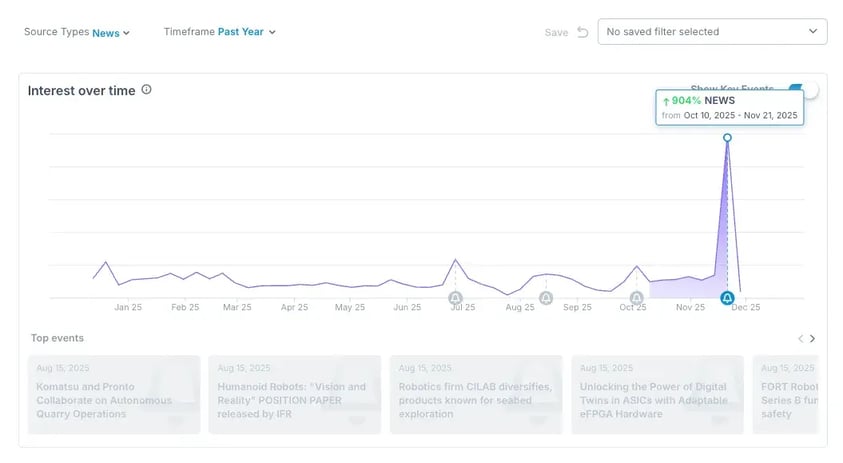Open the Komatsu and Pronto Collaborate event card
This screenshot has width=843, height=463.
click(x=114, y=394)
